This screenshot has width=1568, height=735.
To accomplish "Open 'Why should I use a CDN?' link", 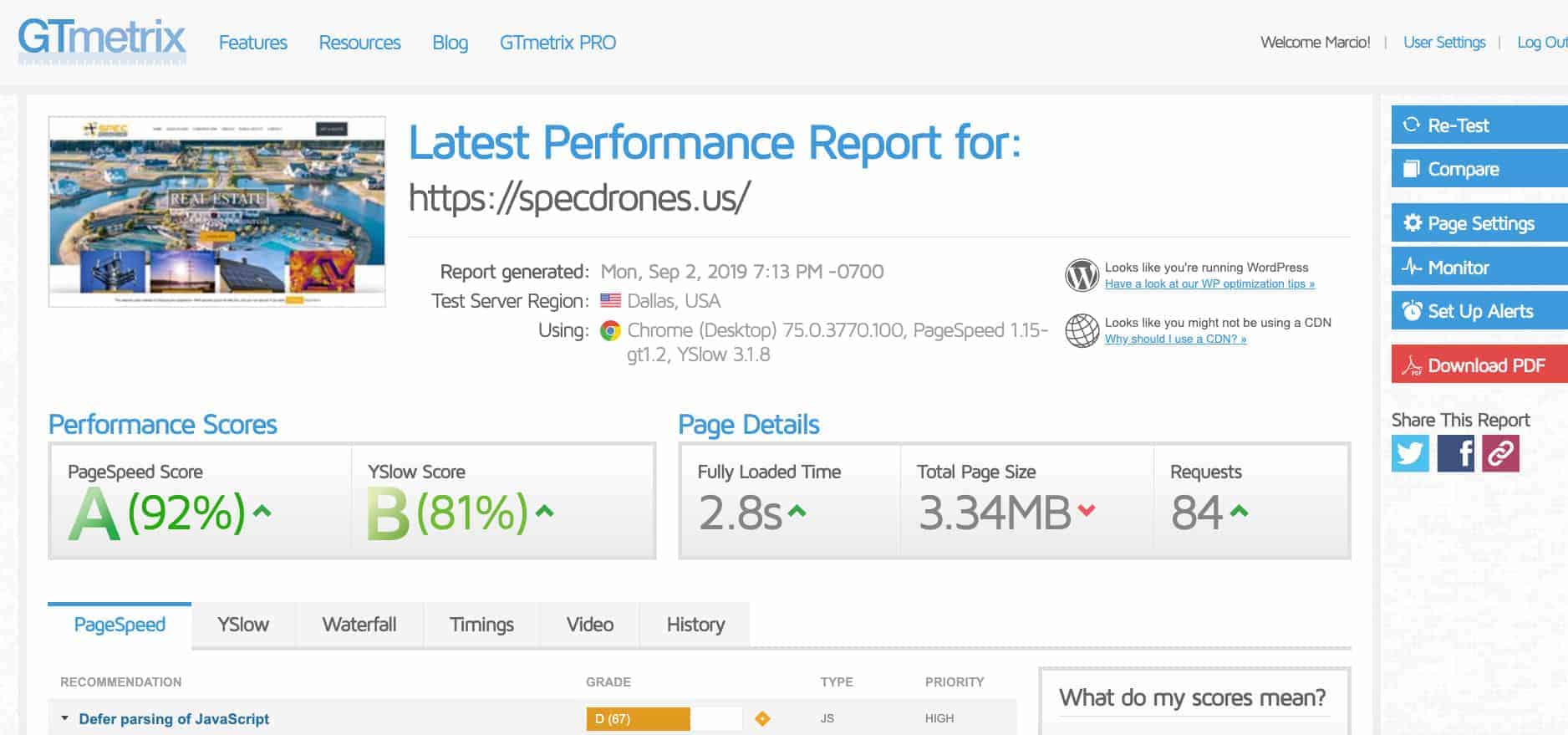I will click(1175, 339).
